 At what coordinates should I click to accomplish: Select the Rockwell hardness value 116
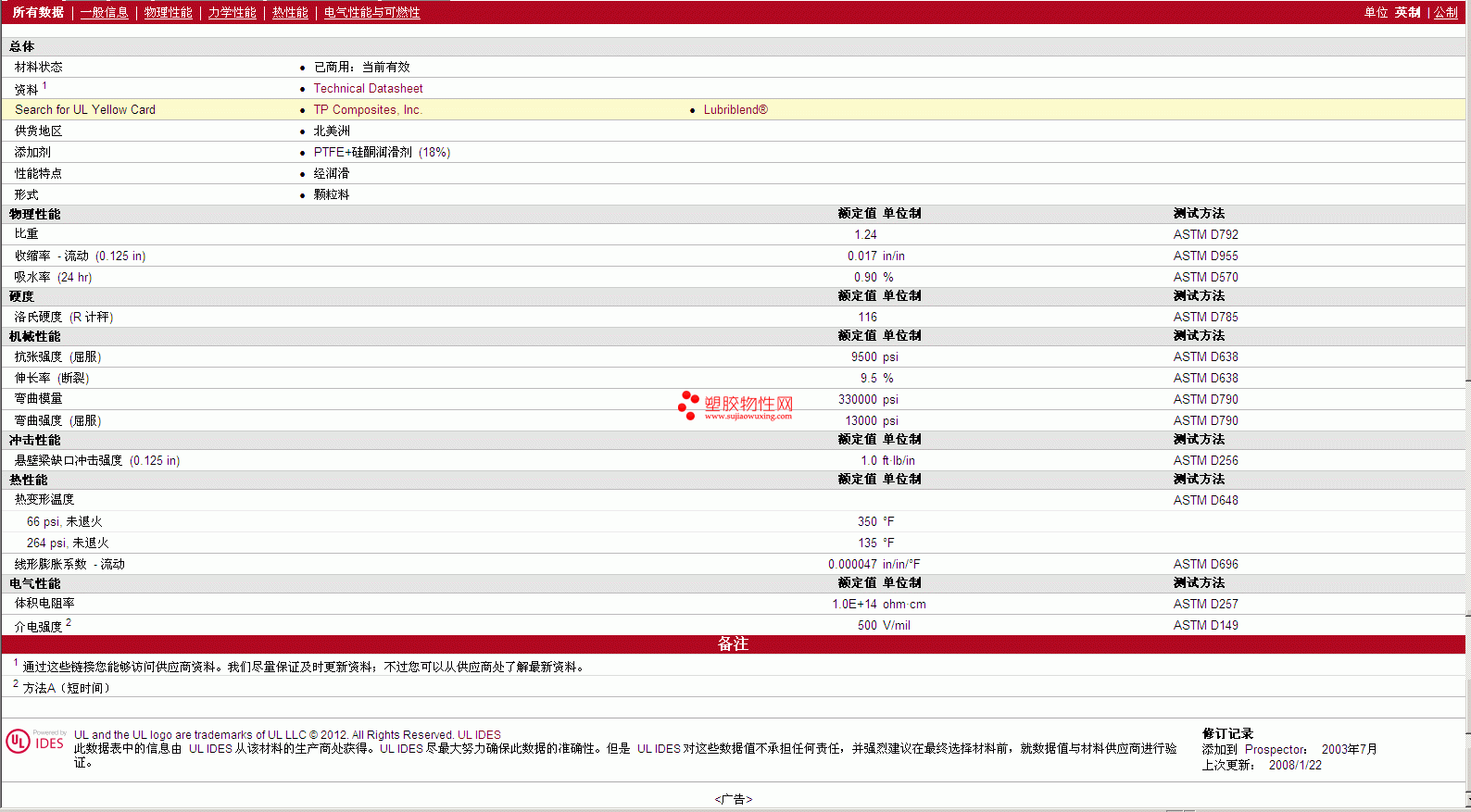pyautogui.click(x=867, y=317)
